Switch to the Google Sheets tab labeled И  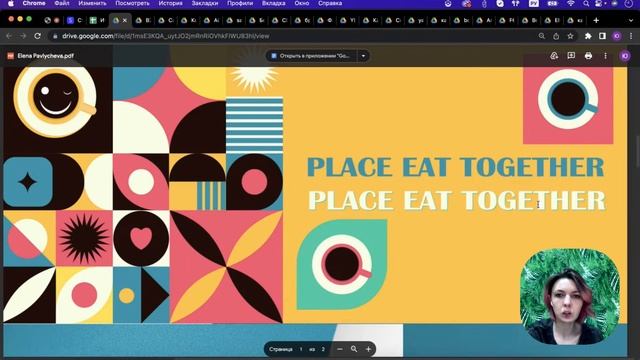pos(98,20)
